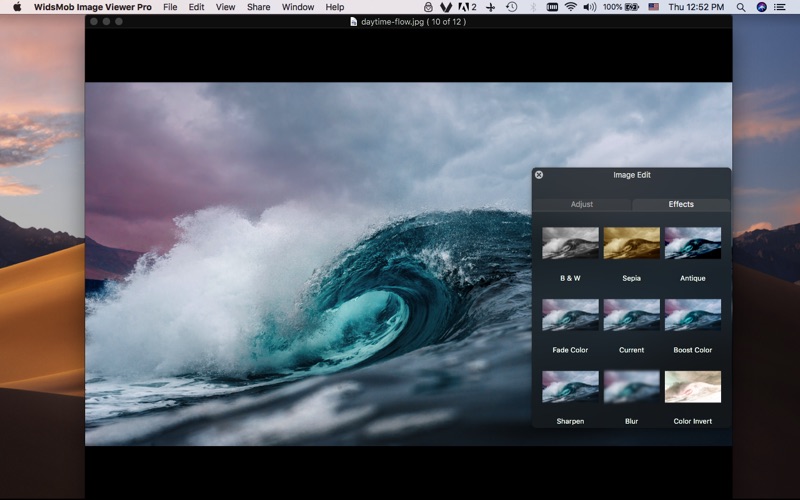Apply the Boost Color effect thumbnail

[x=693, y=315]
